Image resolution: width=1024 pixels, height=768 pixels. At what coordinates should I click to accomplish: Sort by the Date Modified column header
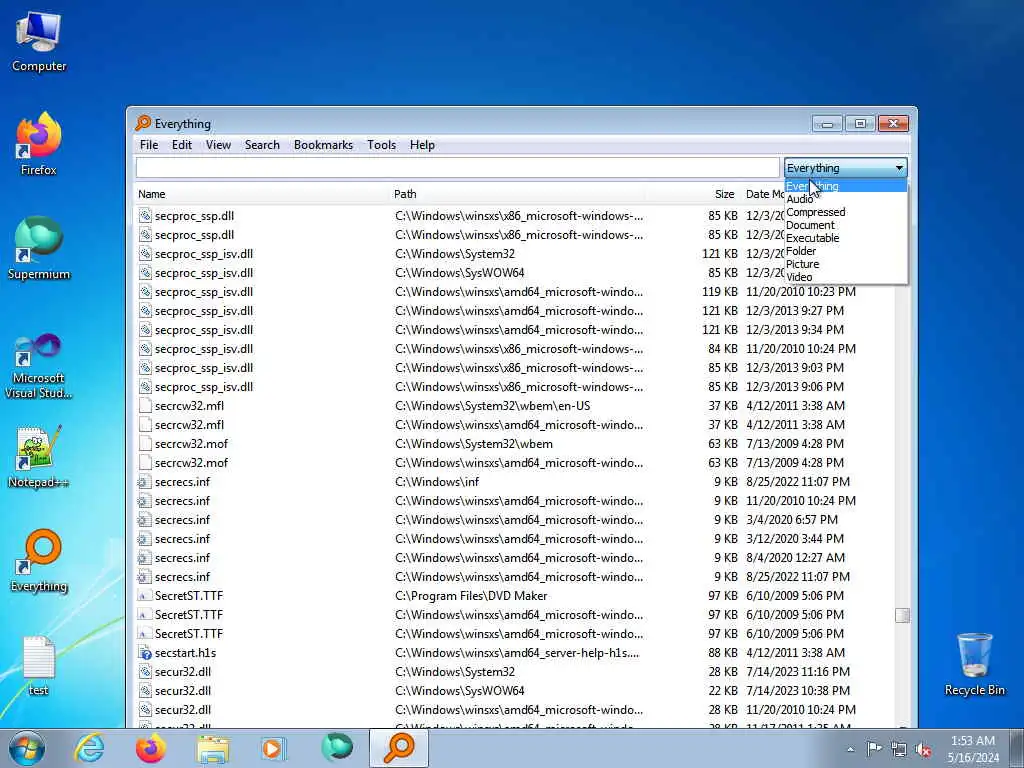click(x=764, y=194)
